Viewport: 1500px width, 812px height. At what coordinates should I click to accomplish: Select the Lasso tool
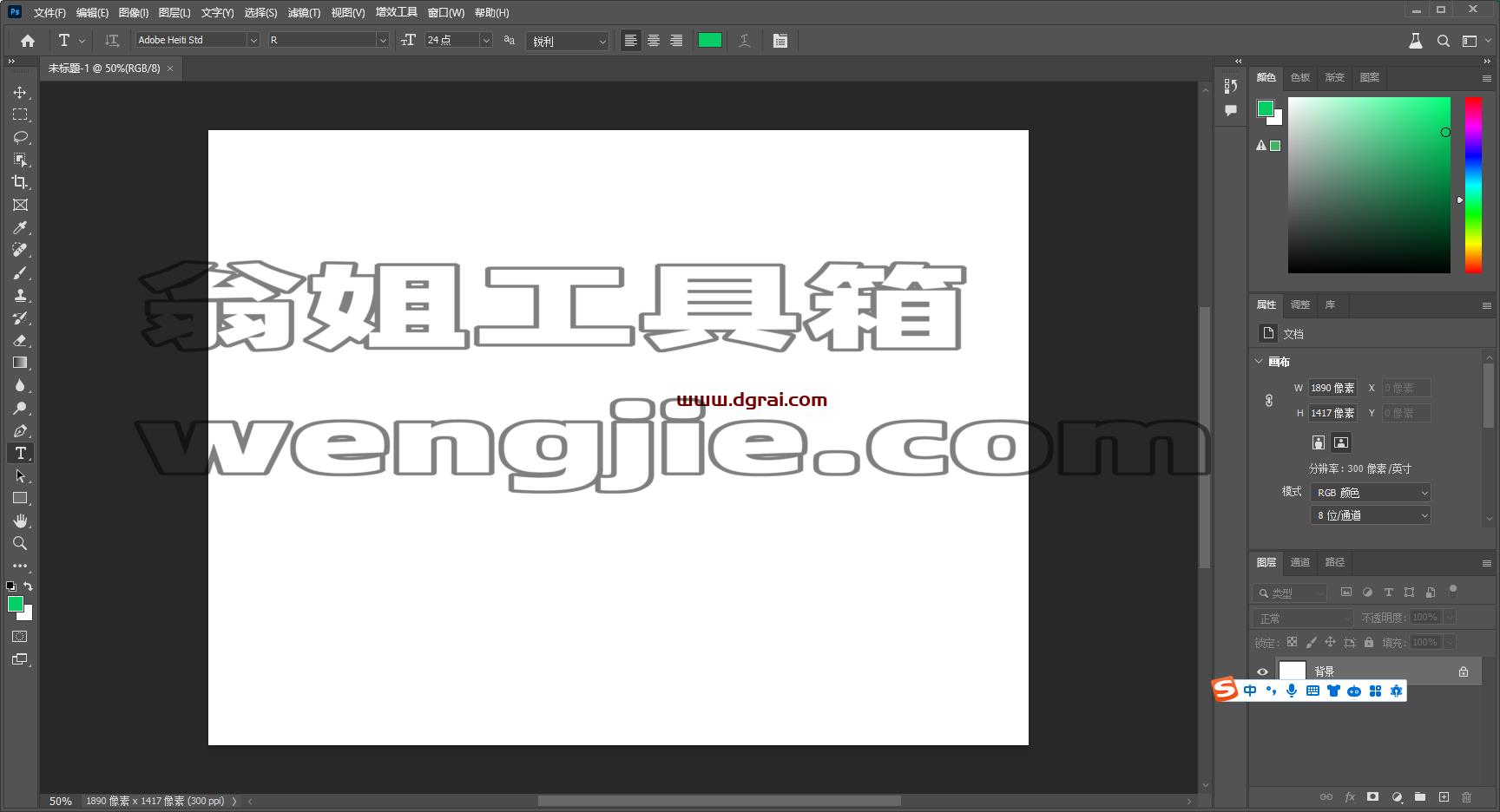pos(20,137)
